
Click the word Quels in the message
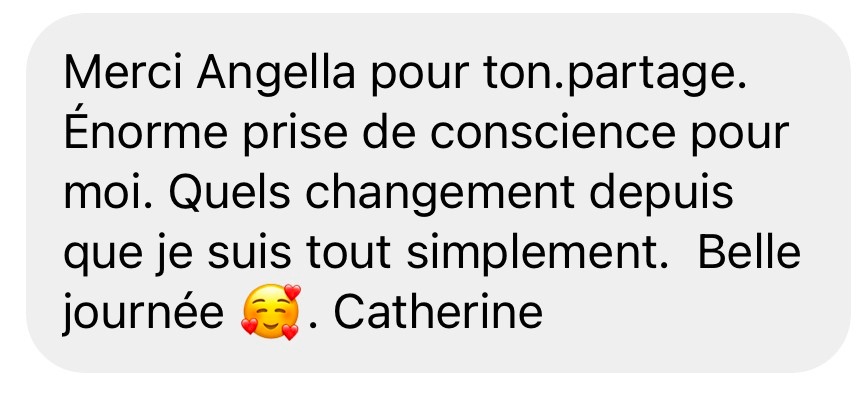point(229,193)
